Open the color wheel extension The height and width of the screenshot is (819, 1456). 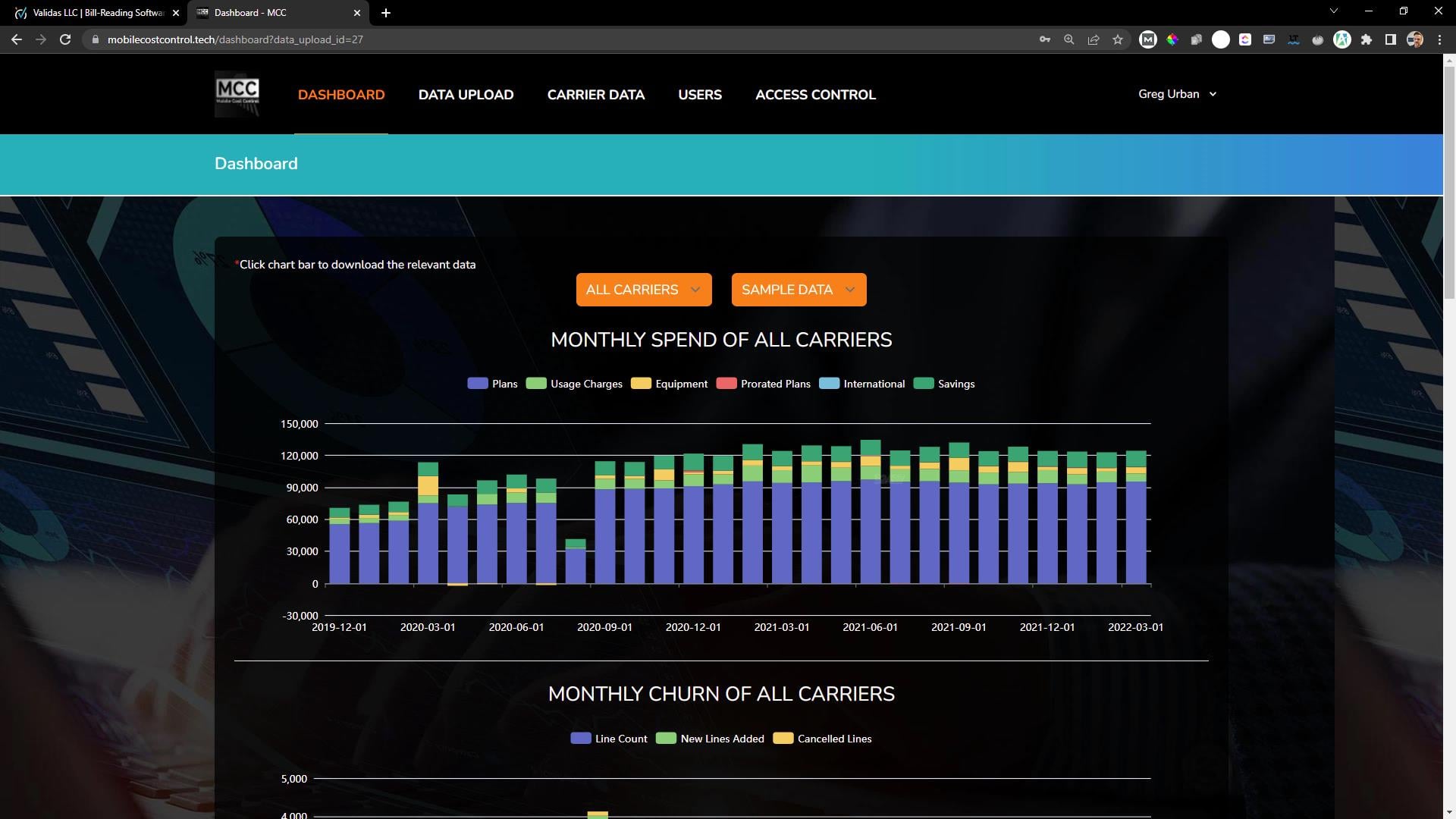point(1172,39)
